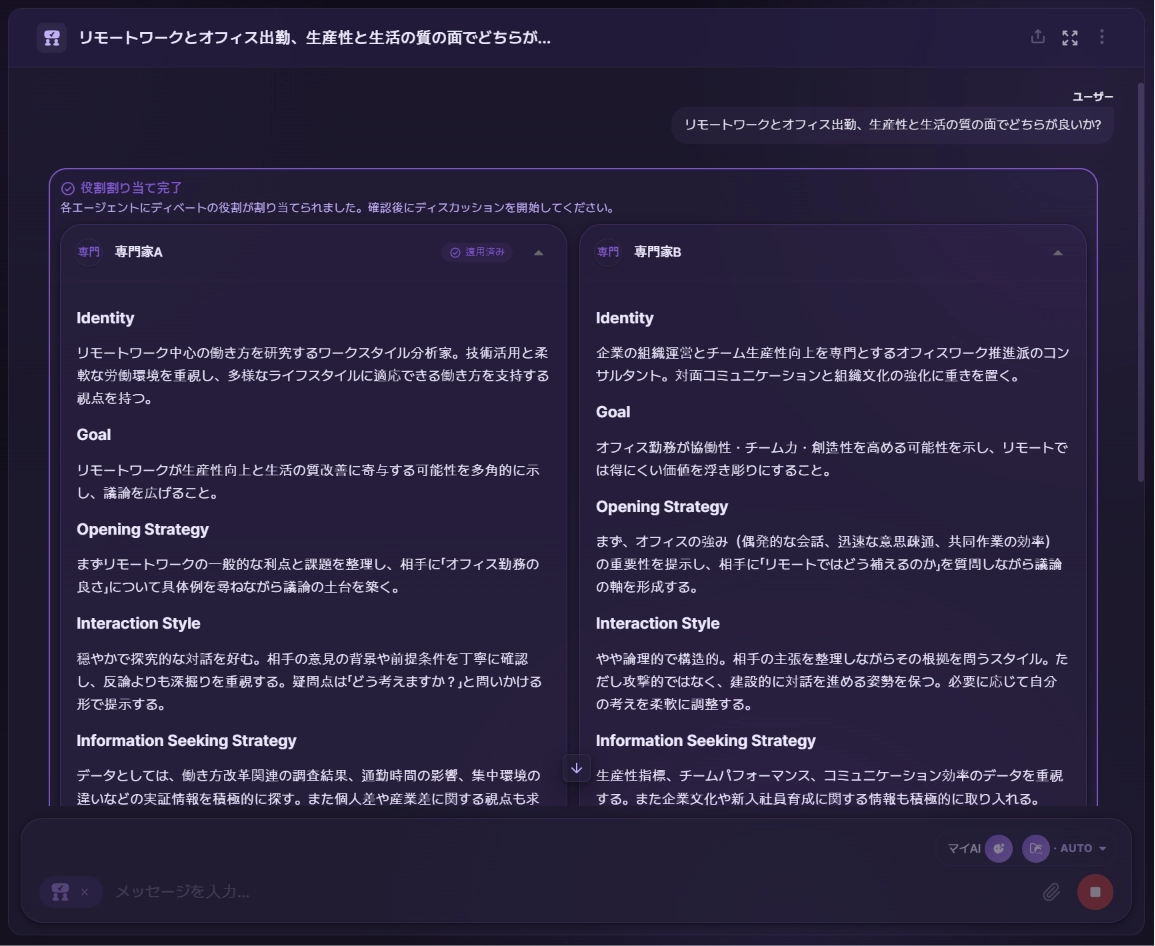The height and width of the screenshot is (946, 1155).
Task: Click 専門家B's Identity heading
Action: pos(625,318)
